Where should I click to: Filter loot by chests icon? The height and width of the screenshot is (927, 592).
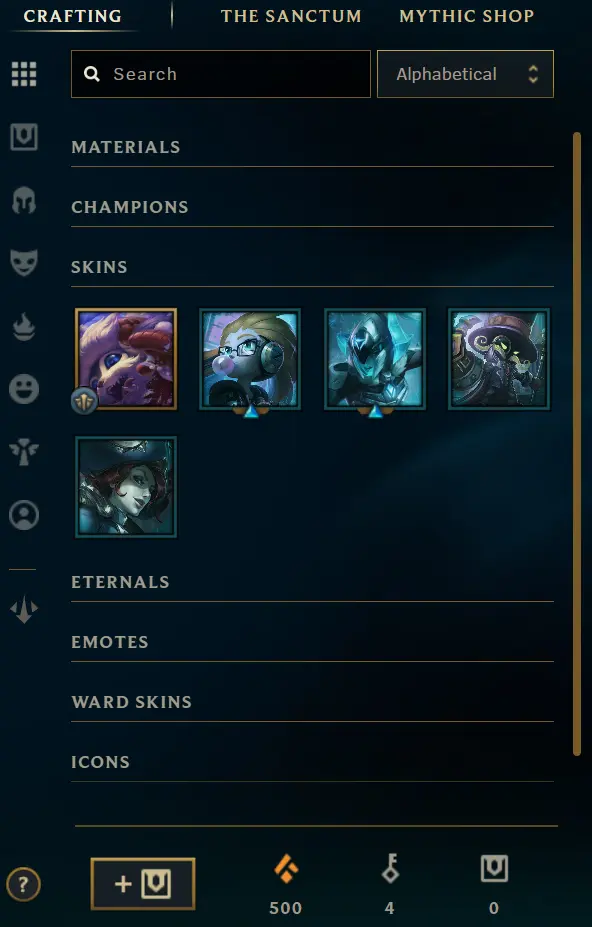point(24,137)
